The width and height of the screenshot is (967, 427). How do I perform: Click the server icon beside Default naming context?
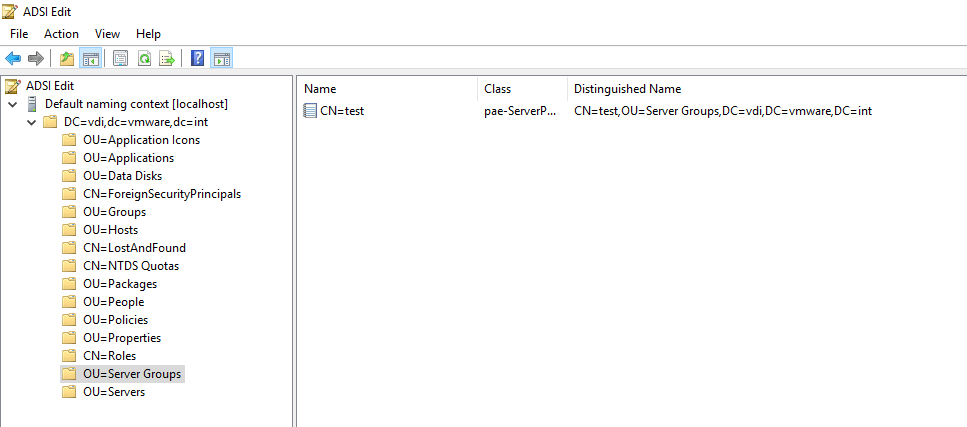point(32,104)
